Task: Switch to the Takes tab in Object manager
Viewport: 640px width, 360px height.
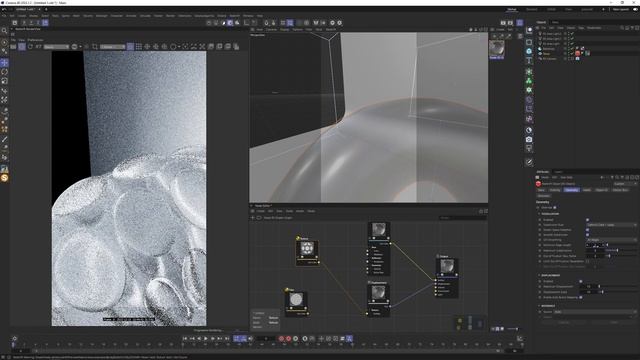Action: click(x=555, y=22)
